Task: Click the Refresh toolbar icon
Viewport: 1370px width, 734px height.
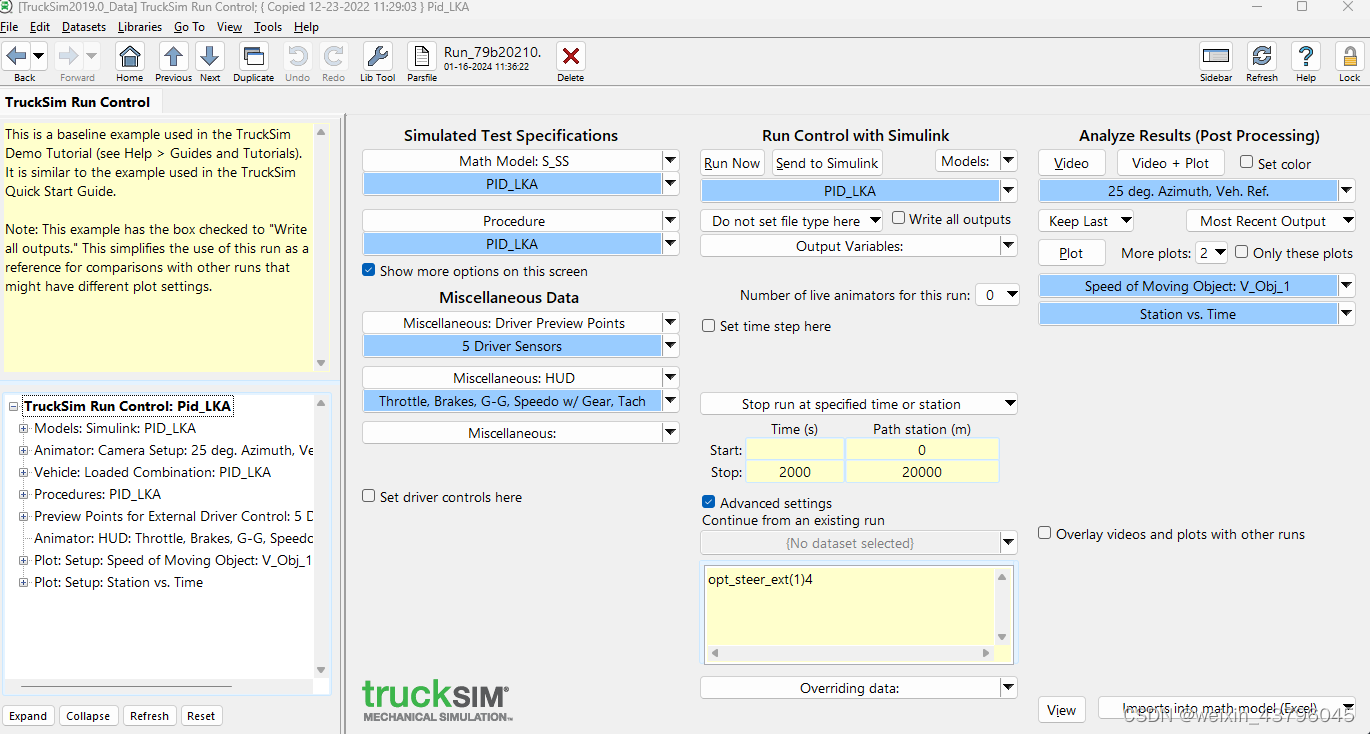Action: coord(1262,56)
